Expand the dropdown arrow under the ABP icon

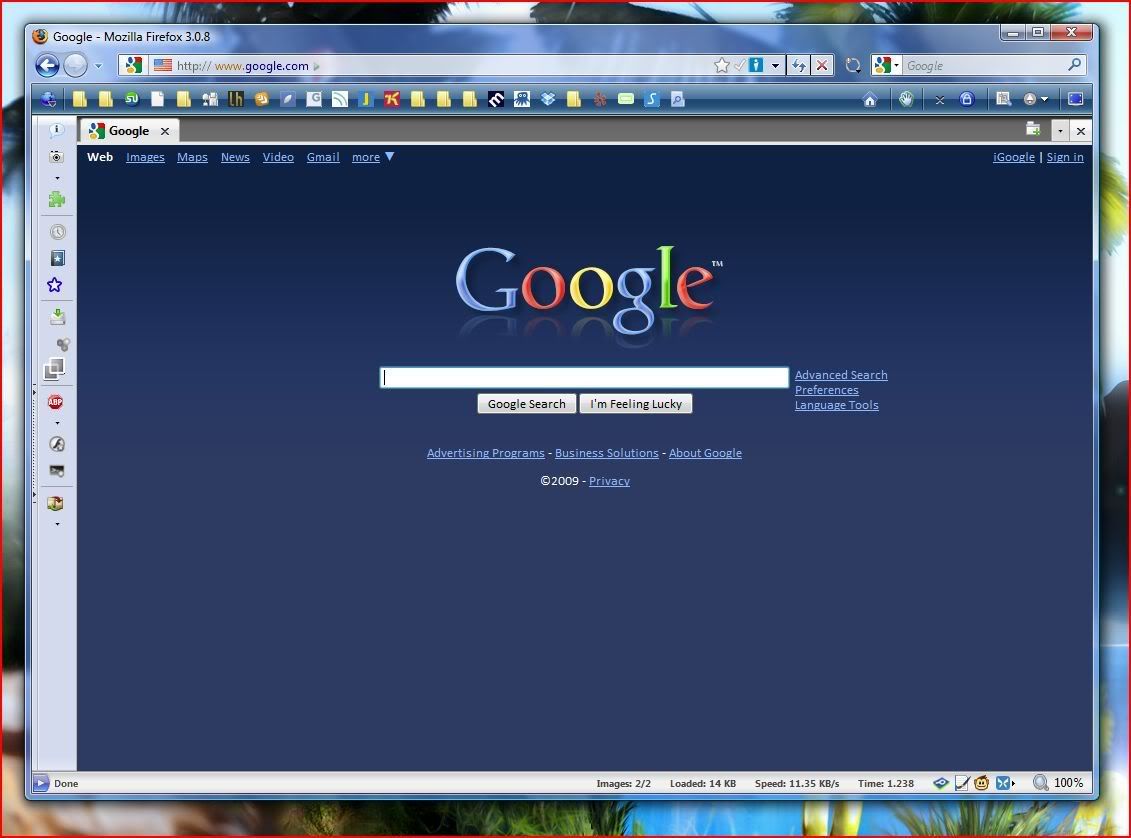58,423
